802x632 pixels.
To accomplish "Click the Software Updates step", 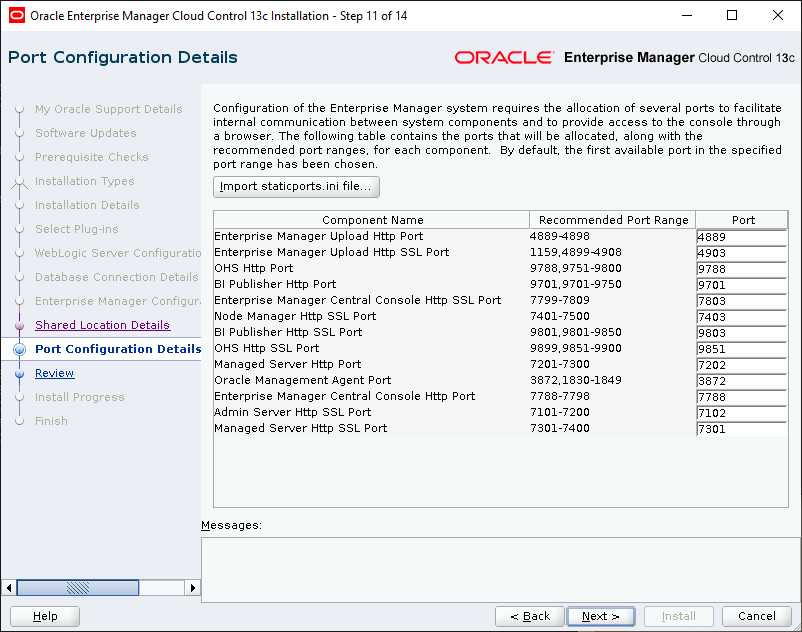I will pyautogui.click(x=85, y=133).
